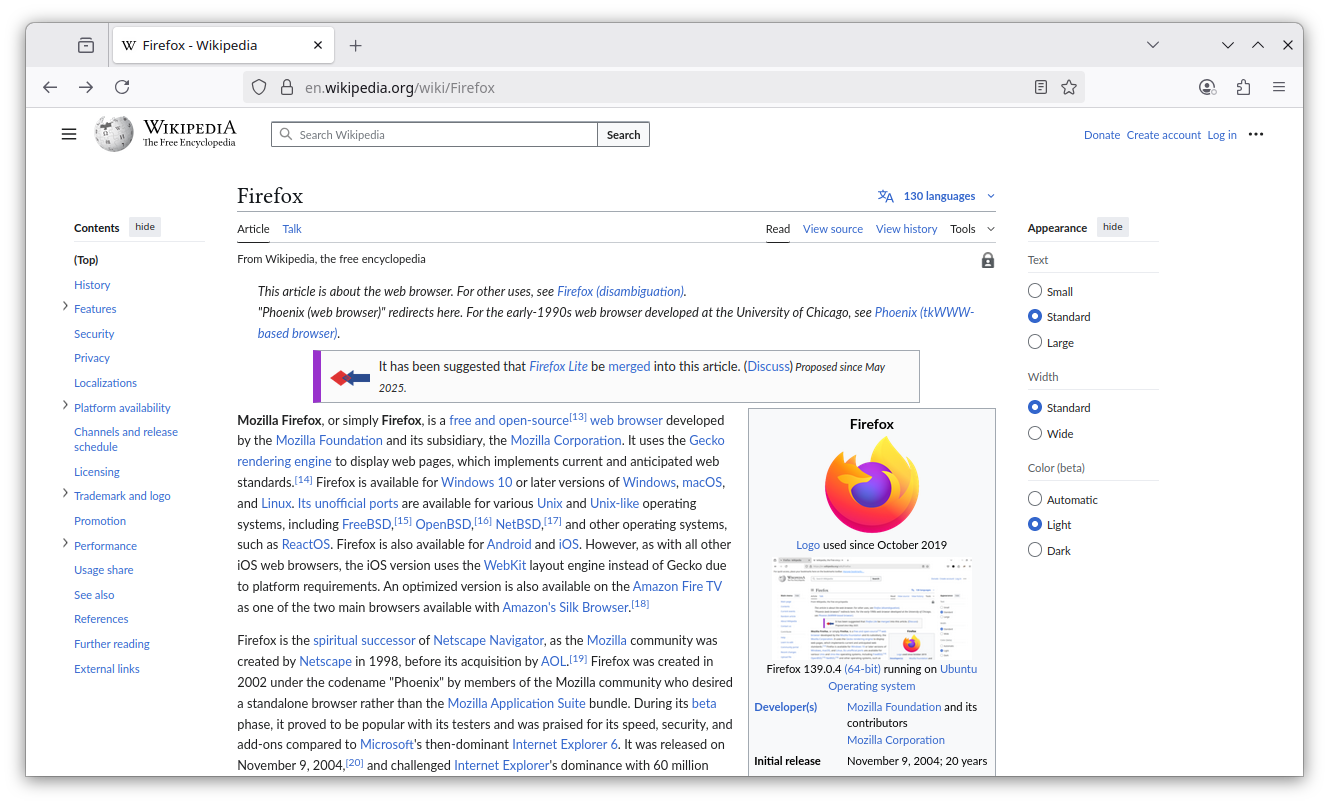Screen dimensions: 1329x805
Task: Open the three-dot personal tools menu
Action: 1256,134
